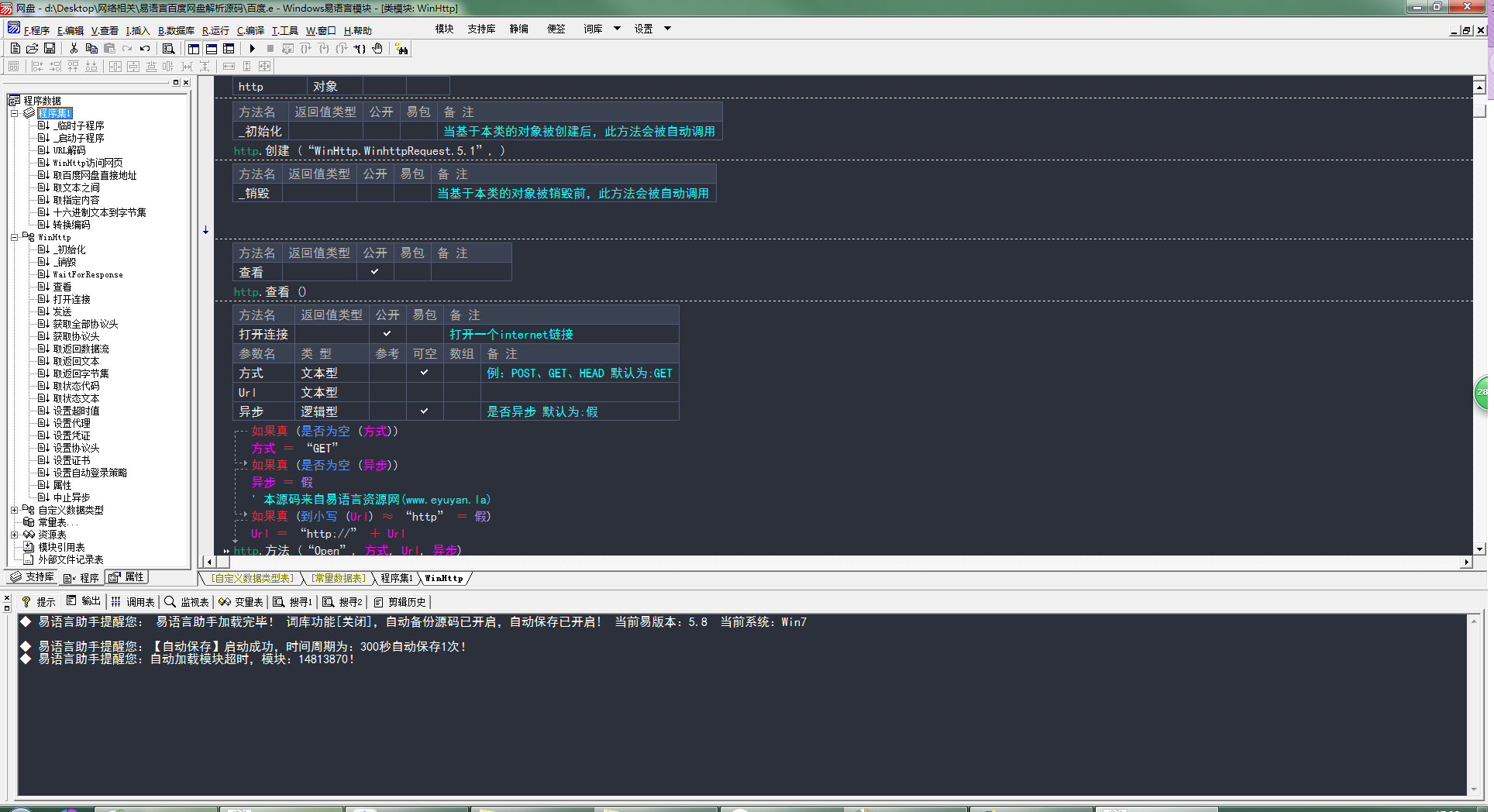Switch to the 支持库 panel tab
1494x812 pixels.
33,576
